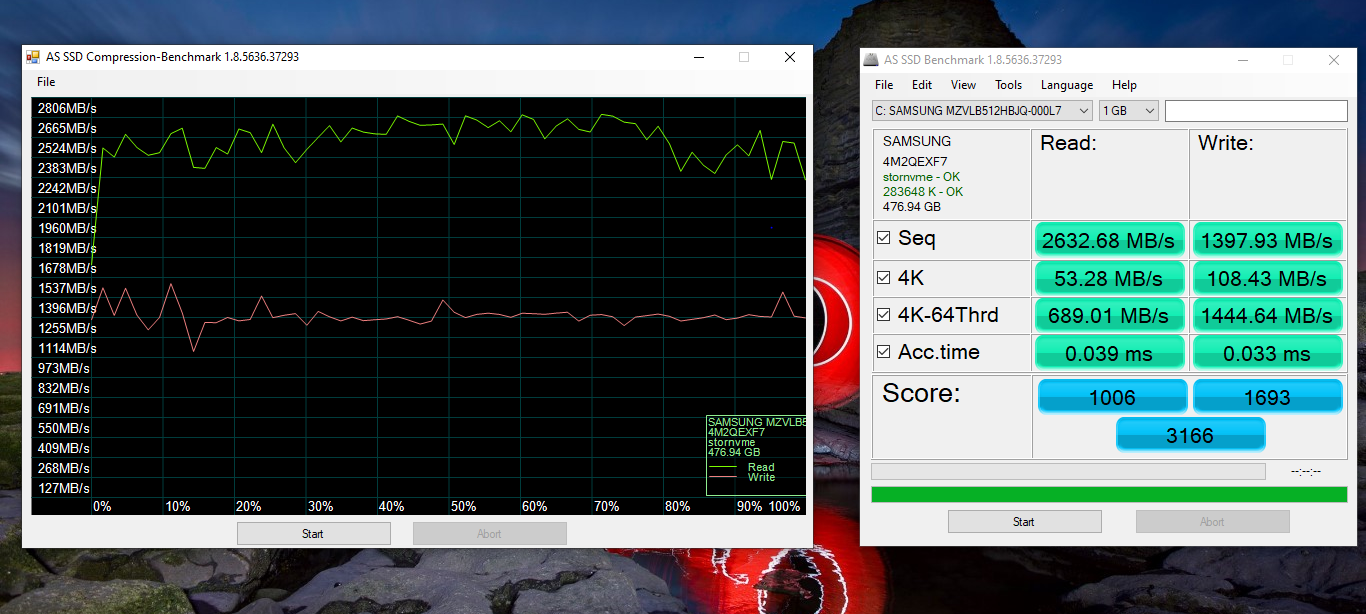Uncheck the Seq test checkbox

point(883,238)
